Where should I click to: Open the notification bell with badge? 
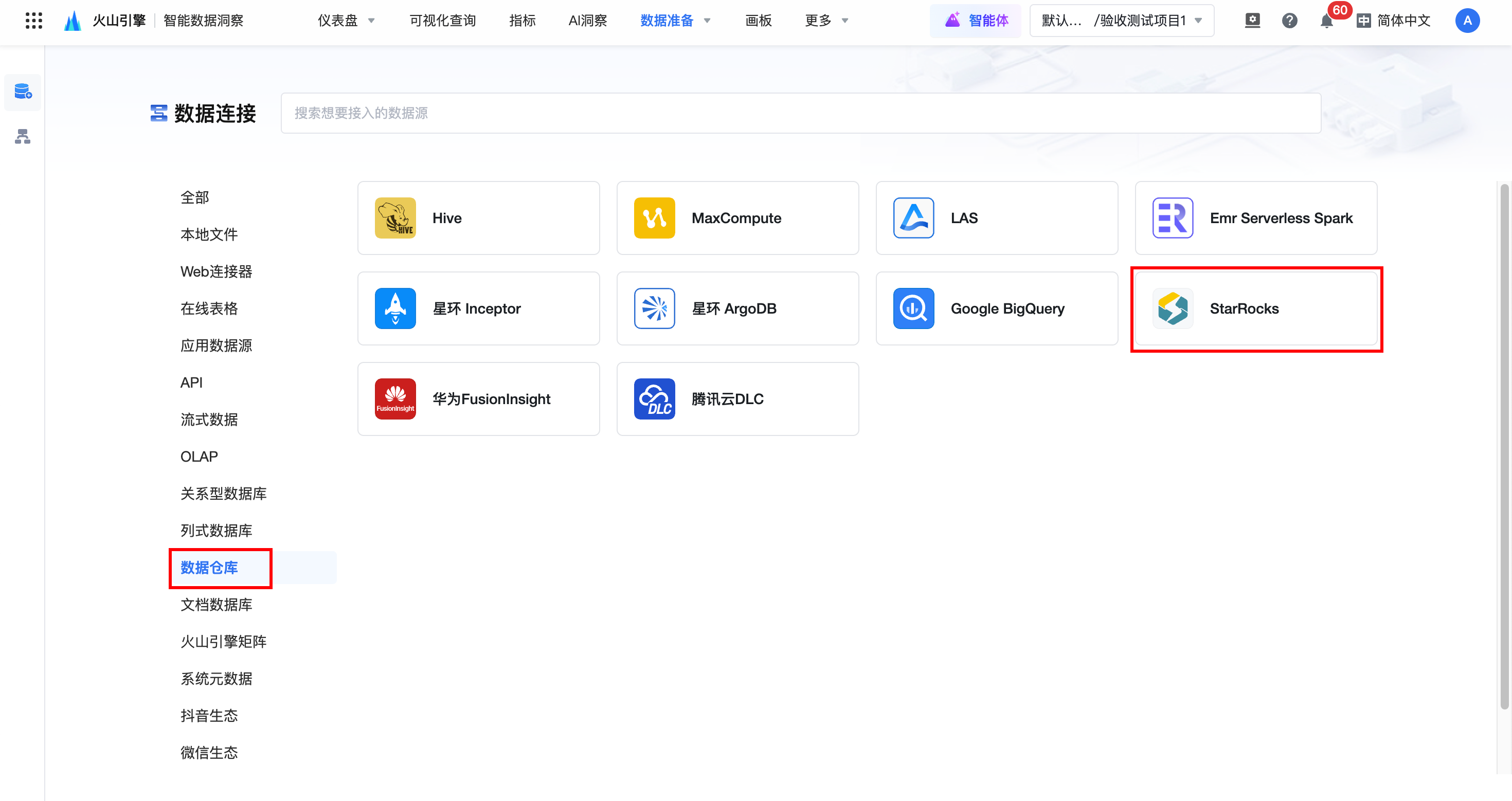click(x=1326, y=21)
